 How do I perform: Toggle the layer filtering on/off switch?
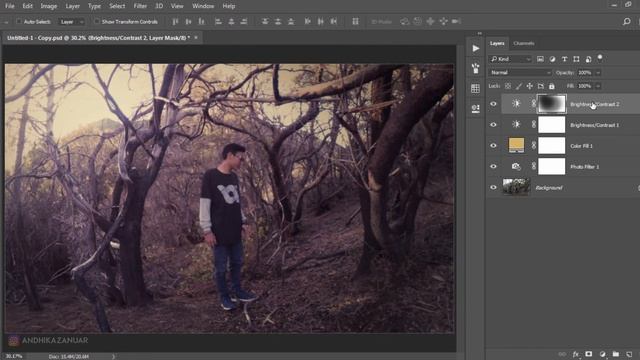[x=600, y=58]
